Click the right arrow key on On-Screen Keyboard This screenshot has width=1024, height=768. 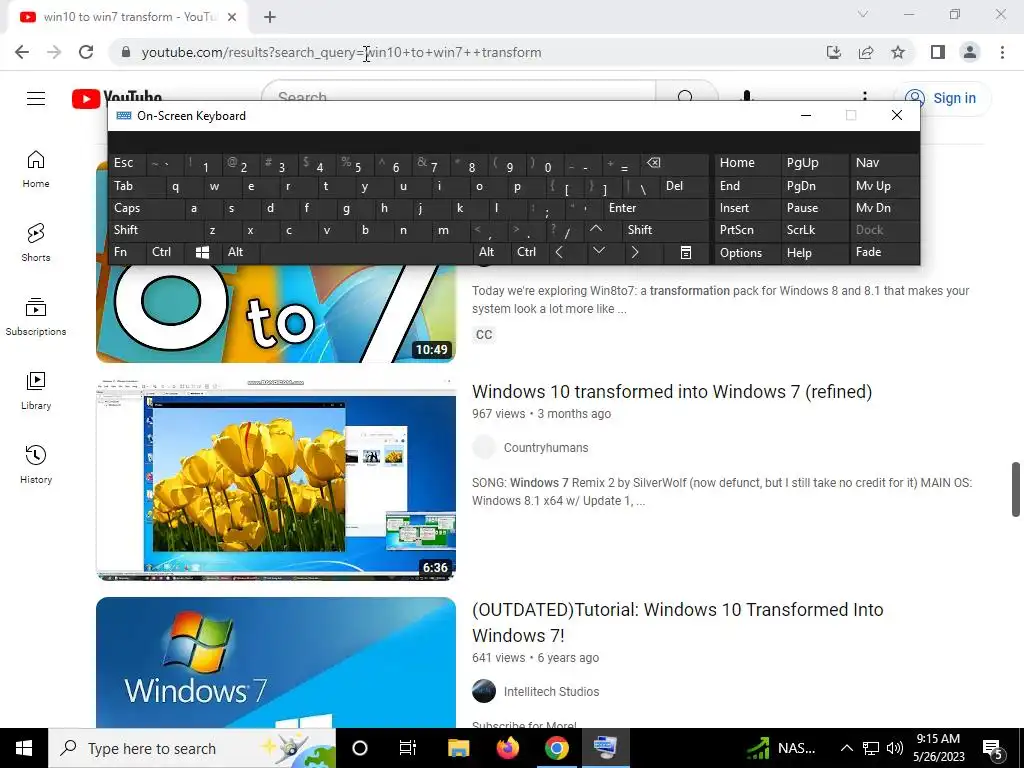(635, 252)
